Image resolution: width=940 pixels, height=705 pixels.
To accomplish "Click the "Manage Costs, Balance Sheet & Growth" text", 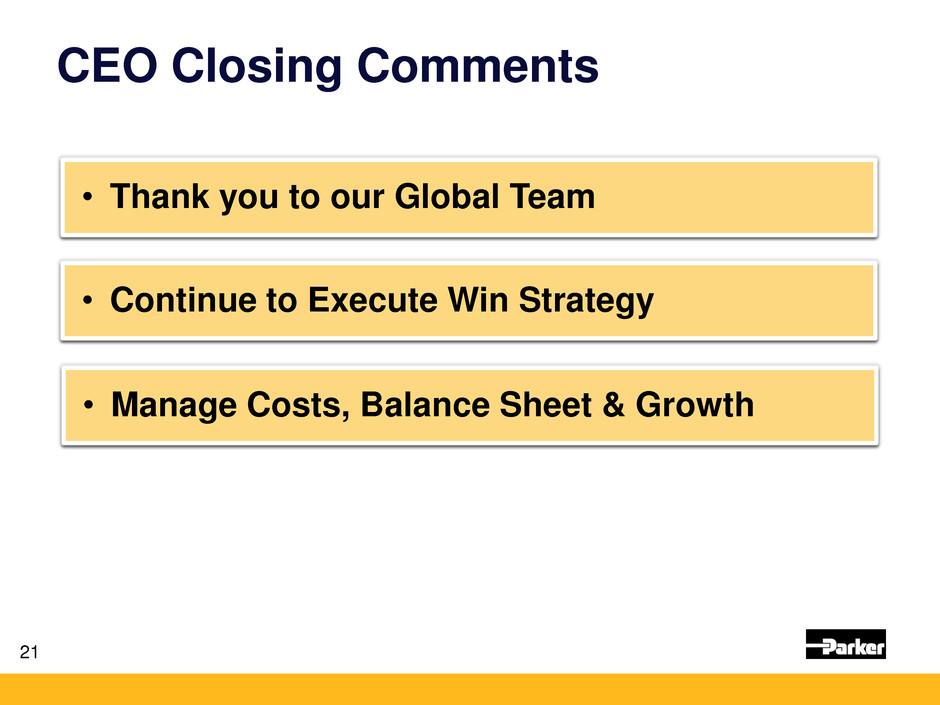I will tap(432, 405).
